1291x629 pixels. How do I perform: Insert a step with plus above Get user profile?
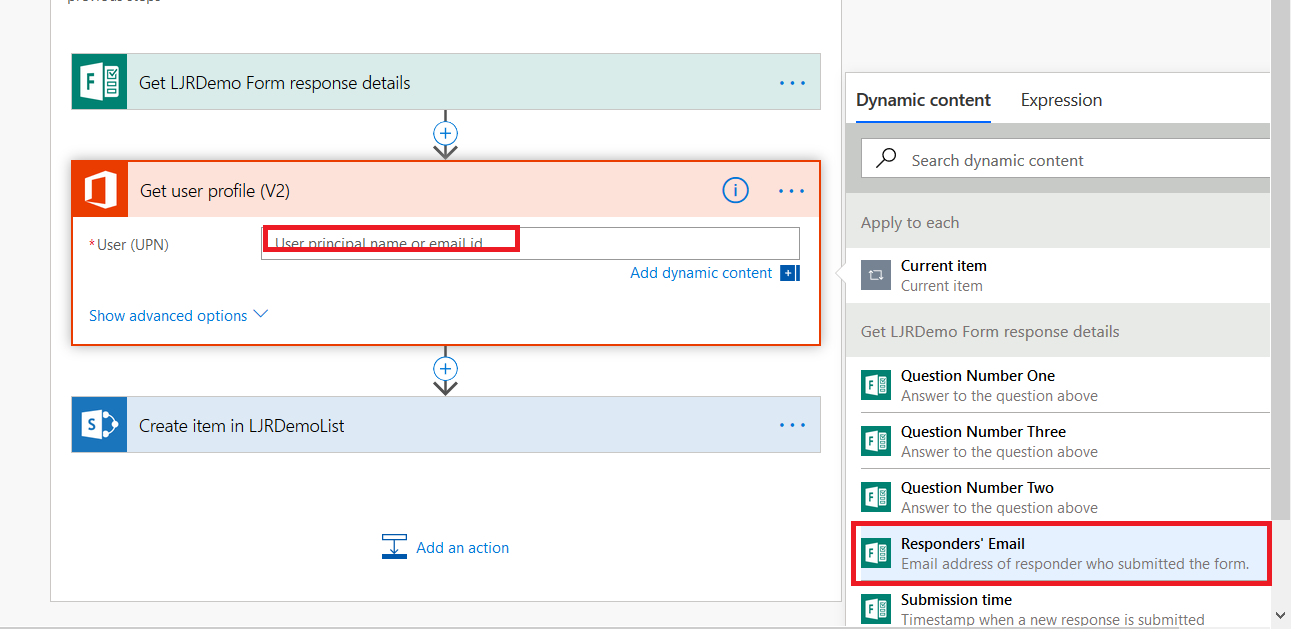click(445, 133)
